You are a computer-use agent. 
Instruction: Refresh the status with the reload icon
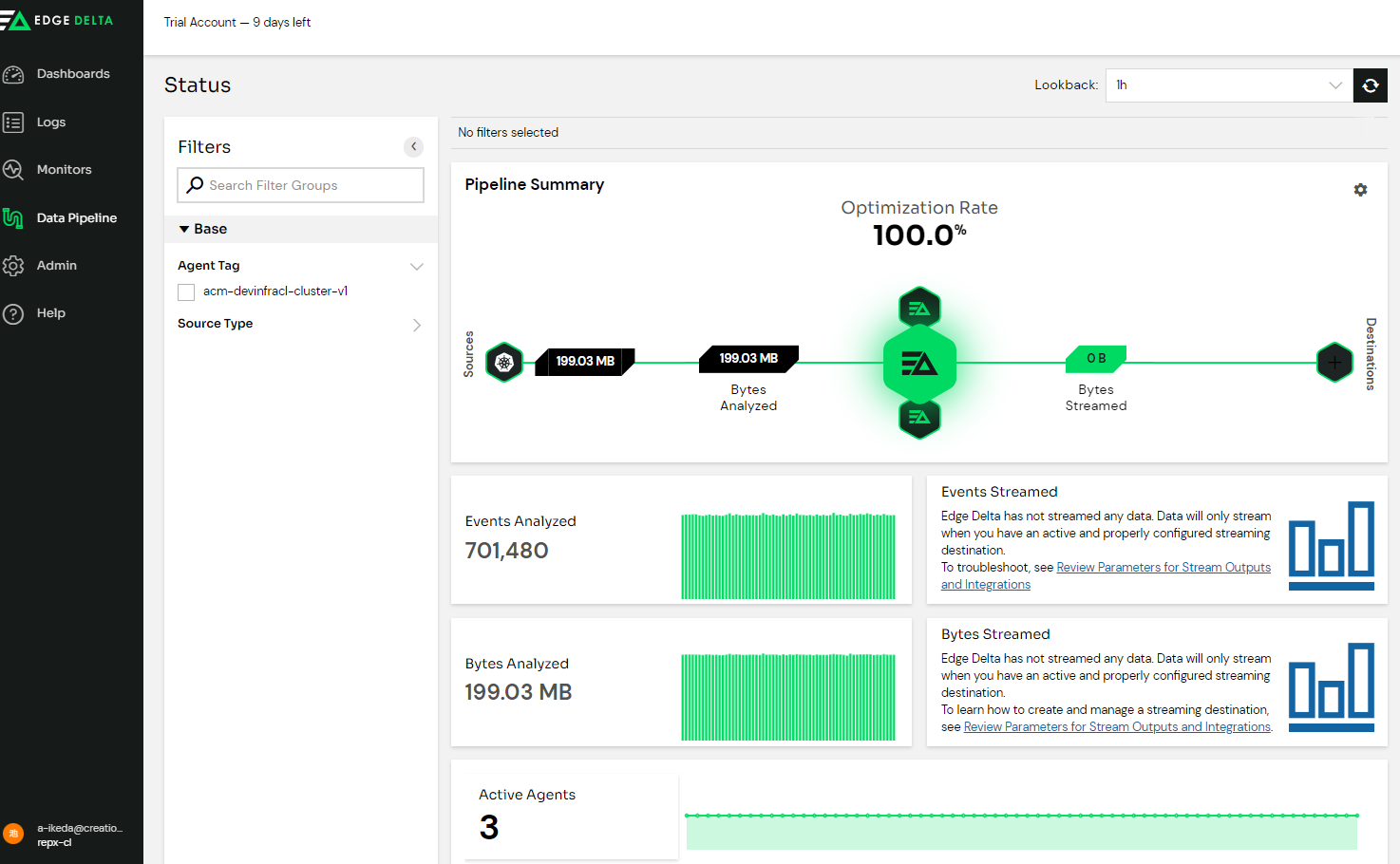coord(1371,85)
